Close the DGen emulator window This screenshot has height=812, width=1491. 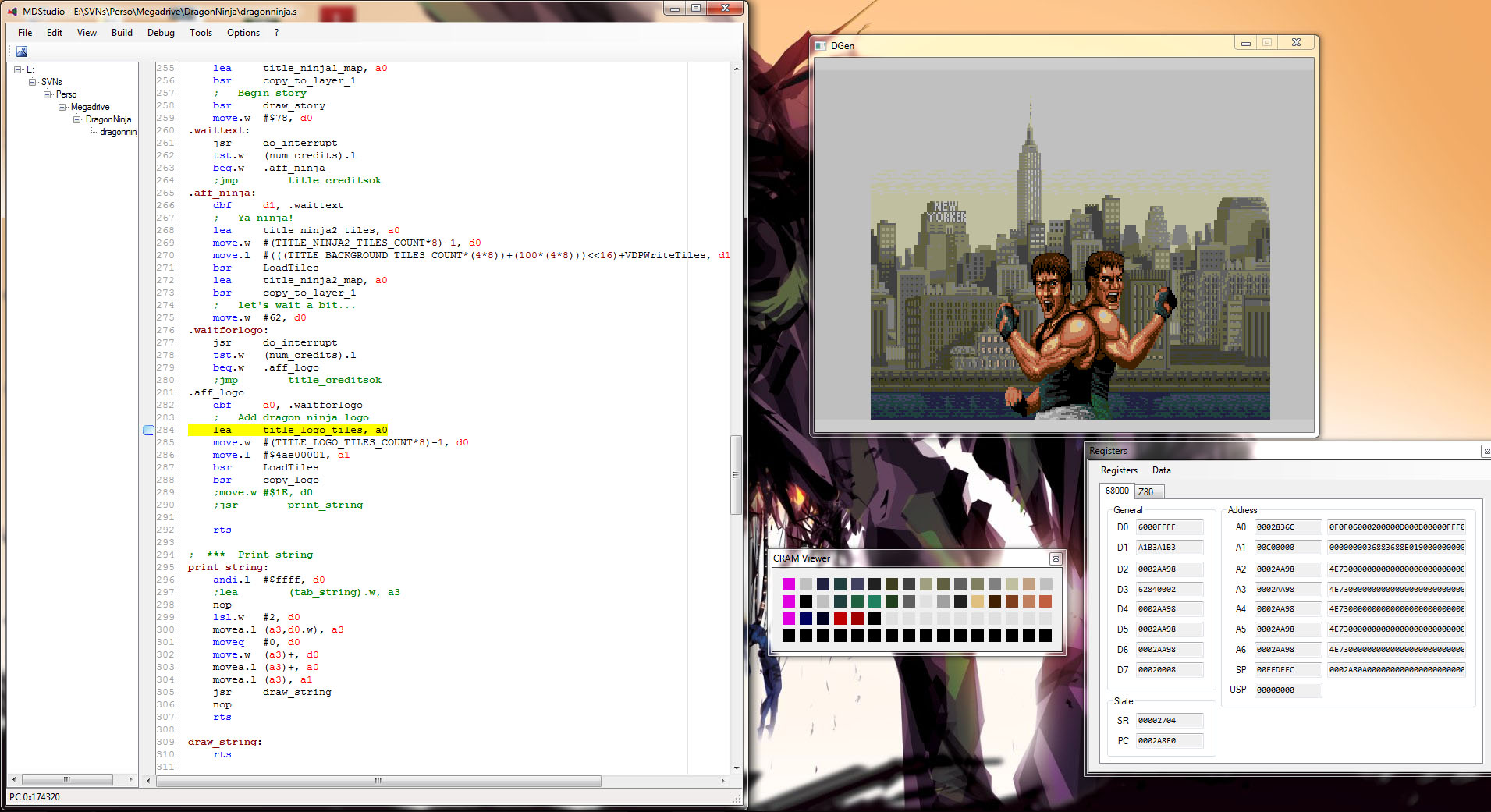(x=1296, y=43)
